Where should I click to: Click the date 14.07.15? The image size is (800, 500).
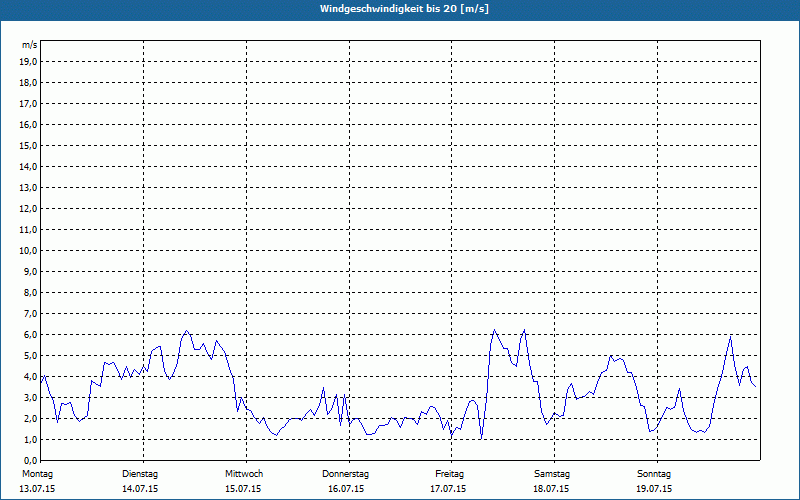coord(140,489)
